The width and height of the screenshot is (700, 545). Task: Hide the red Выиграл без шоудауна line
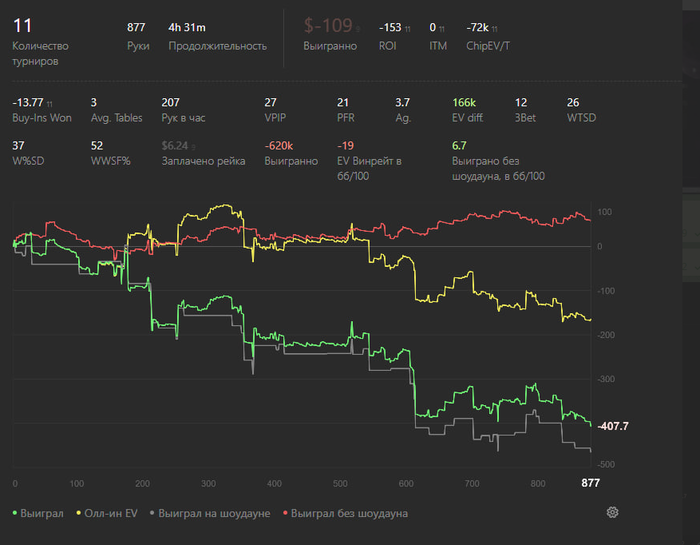[345, 513]
